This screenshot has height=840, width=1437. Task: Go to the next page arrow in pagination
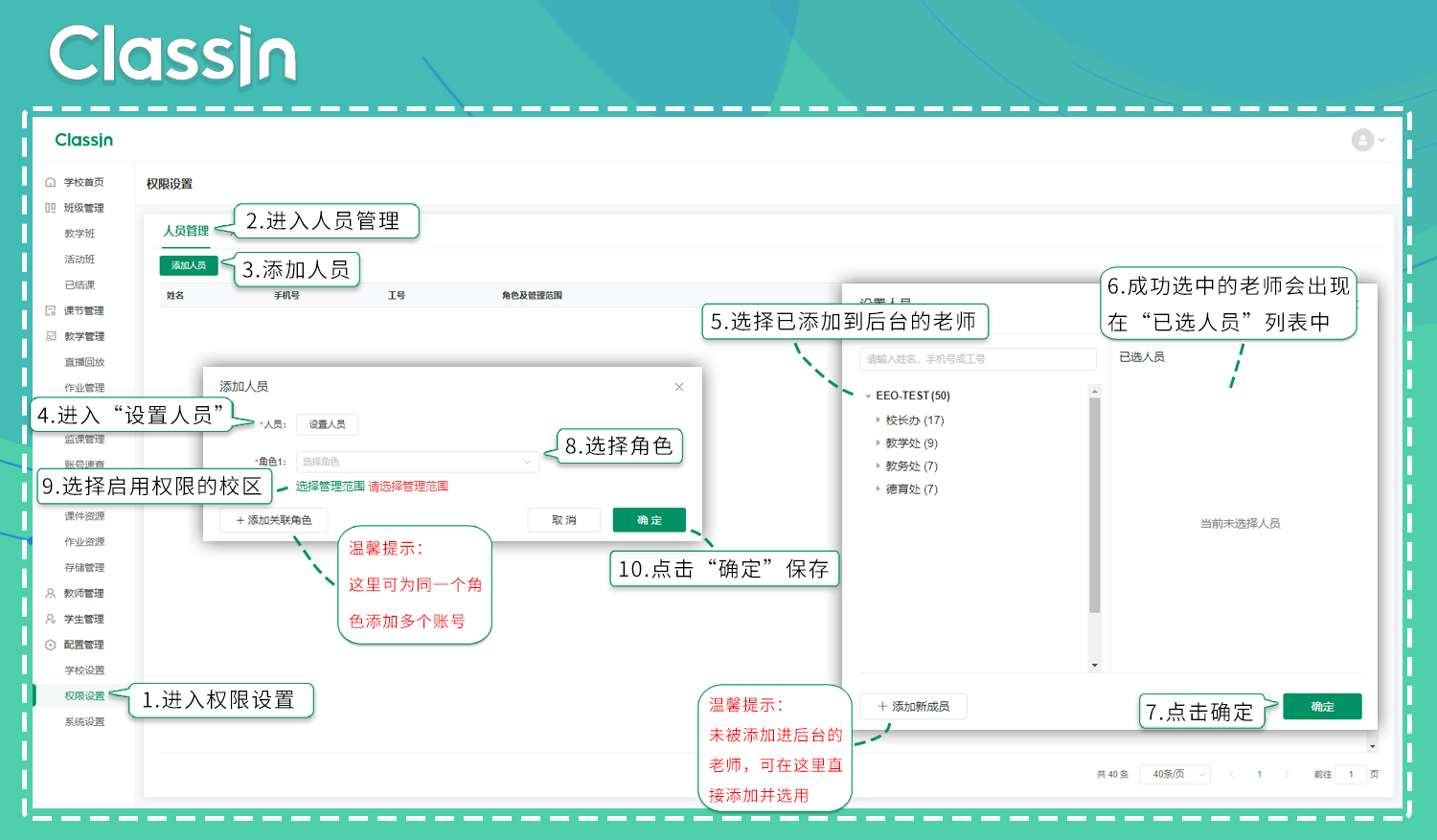(1287, 774)
